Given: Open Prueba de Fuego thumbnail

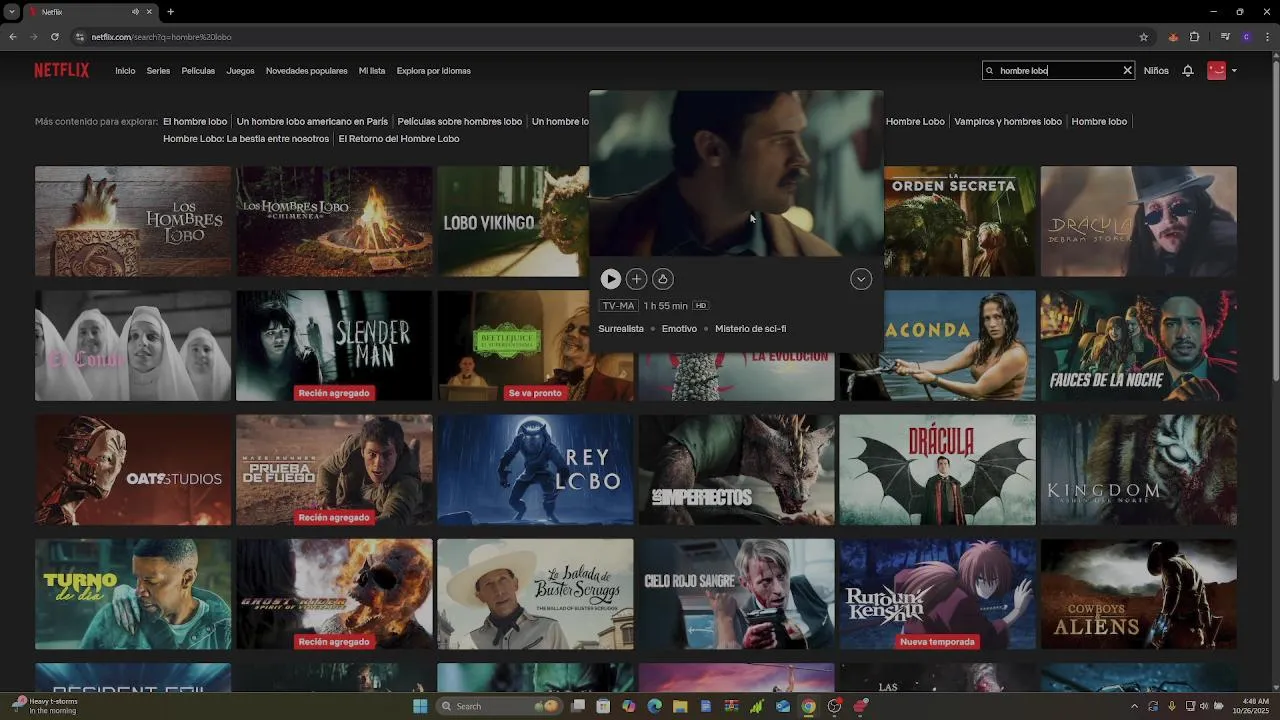Looking at the screenshot, I should (x=334, y=470).
